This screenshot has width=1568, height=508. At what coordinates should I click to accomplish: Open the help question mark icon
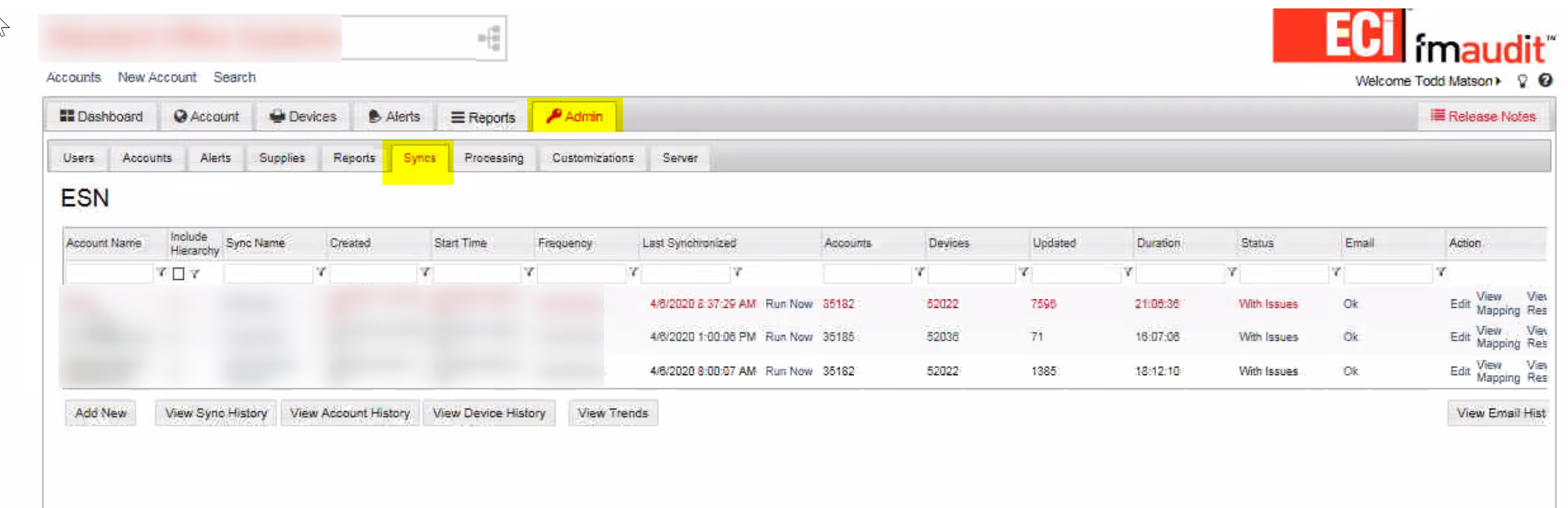(1545, 80)
